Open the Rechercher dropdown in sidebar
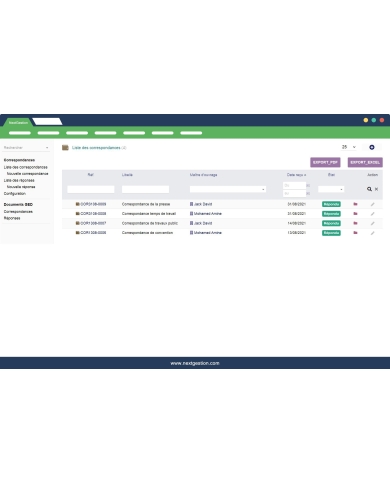This screenshot has width=390, height=484. click(x=26, y=147)
